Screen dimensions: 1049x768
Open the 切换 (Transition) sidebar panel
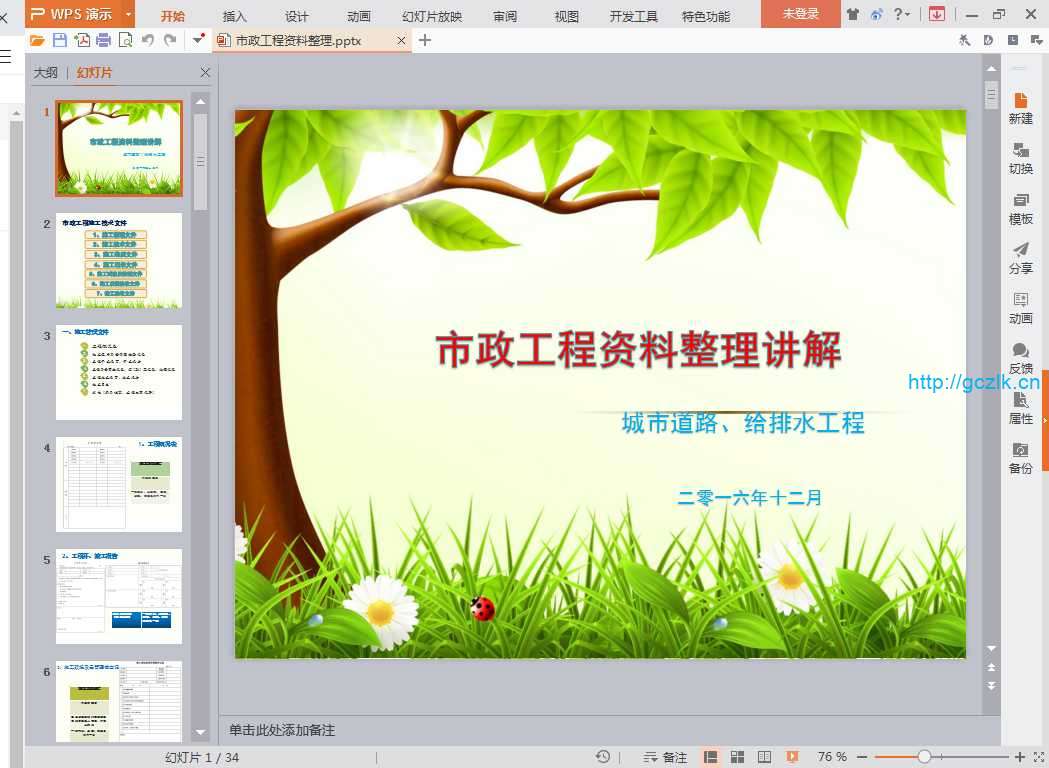point(1020,158)
